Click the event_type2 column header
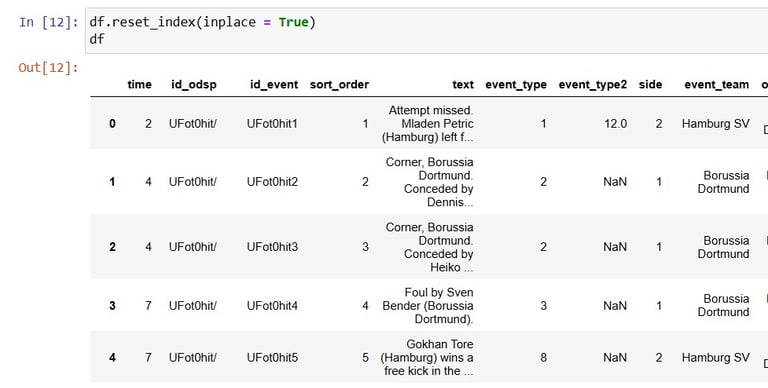The image size is (768, 388). click(x=593, y=84)
